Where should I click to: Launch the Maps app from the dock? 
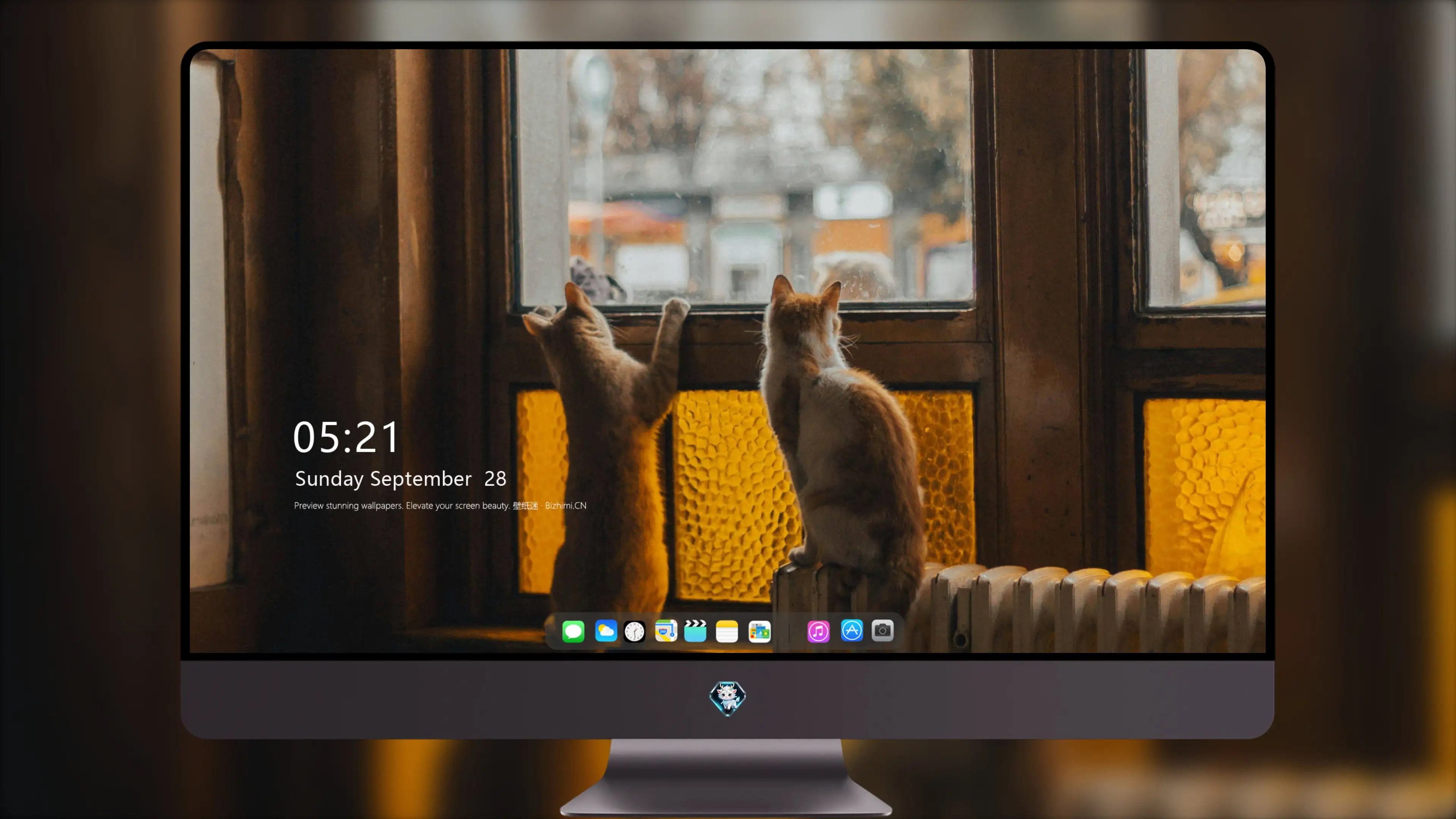tap(666, 631)
